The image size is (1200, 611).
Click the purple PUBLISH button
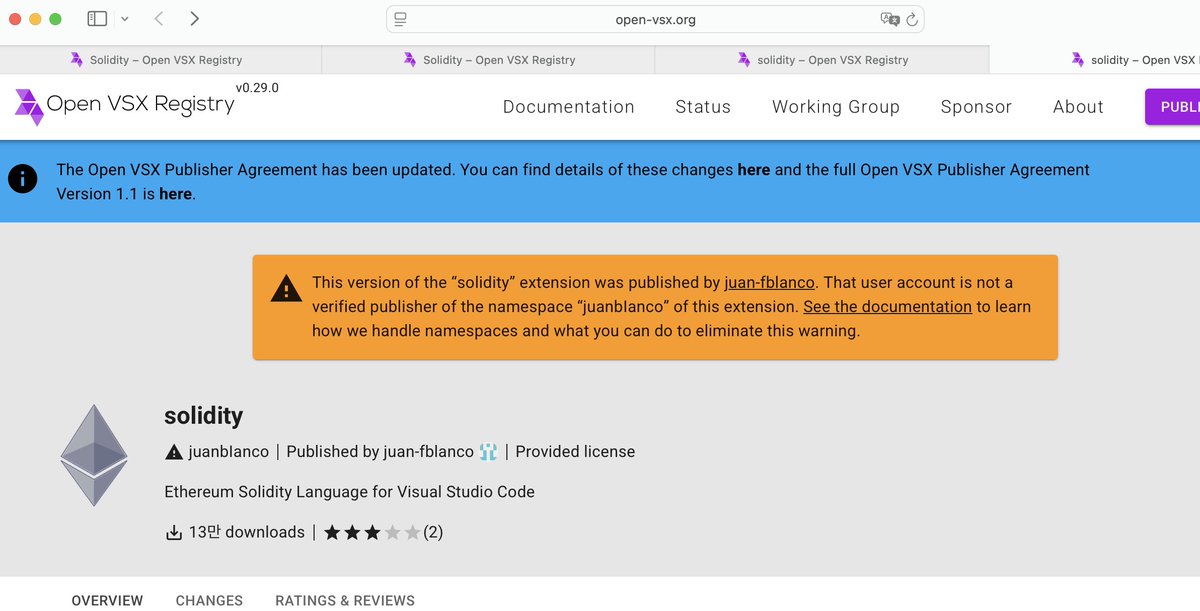click(x=1173, y=107)
